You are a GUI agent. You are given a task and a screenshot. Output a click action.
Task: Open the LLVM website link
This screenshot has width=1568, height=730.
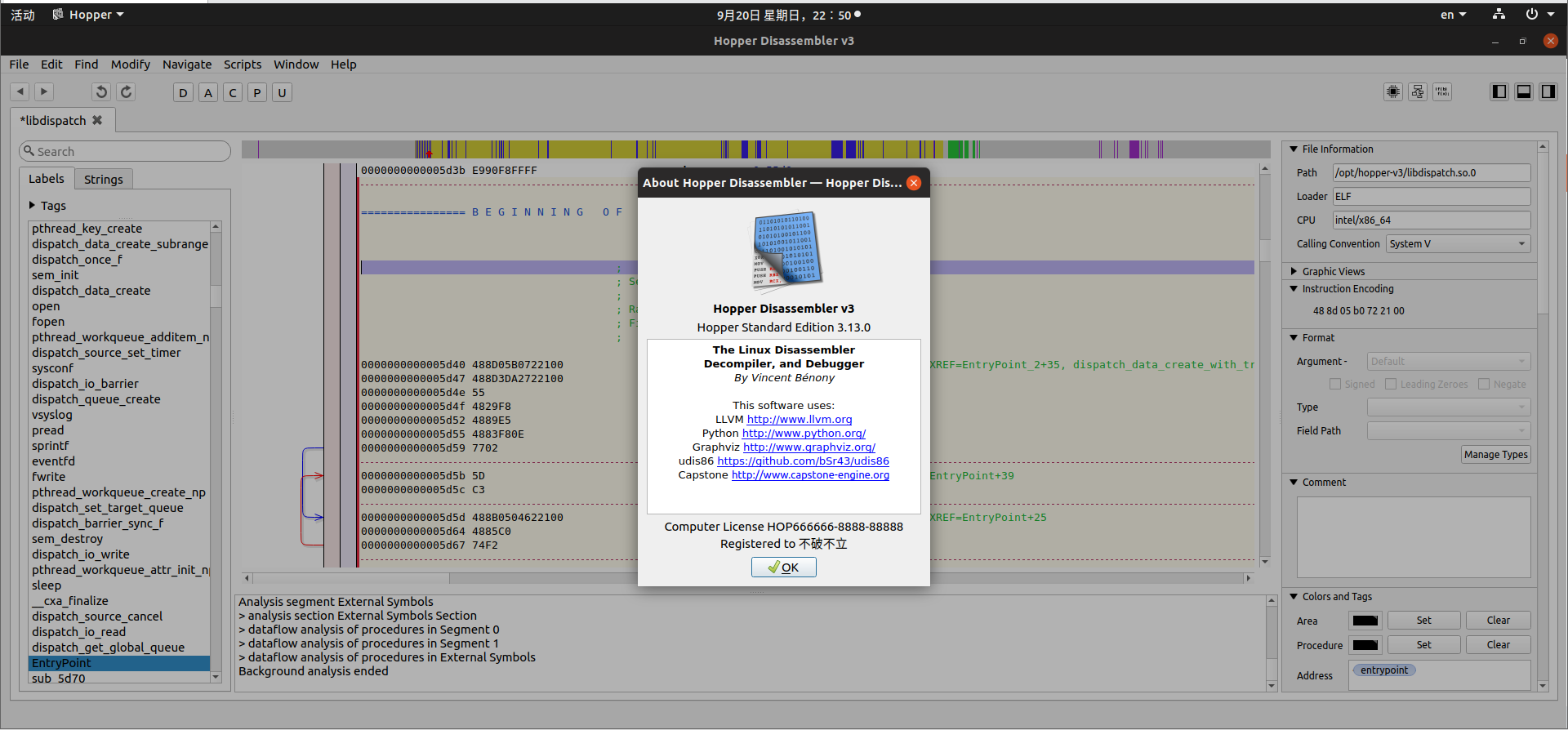pyautogui.click(x=800, y=420)
